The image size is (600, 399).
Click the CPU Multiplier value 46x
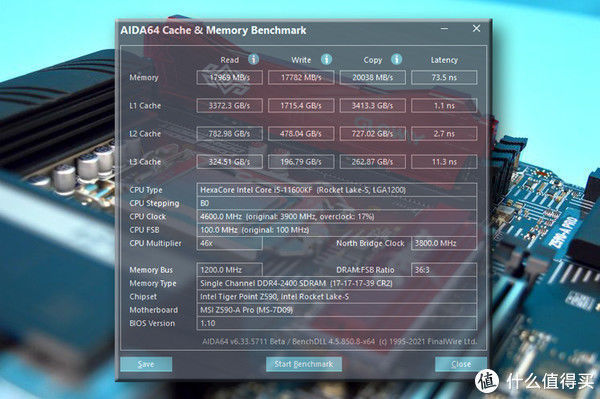(230, 243)
